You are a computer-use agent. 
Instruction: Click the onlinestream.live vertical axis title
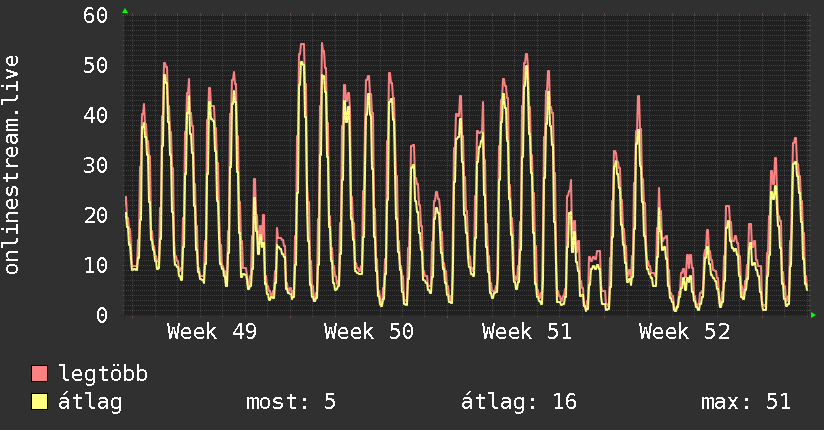click(x=12, y=165)
